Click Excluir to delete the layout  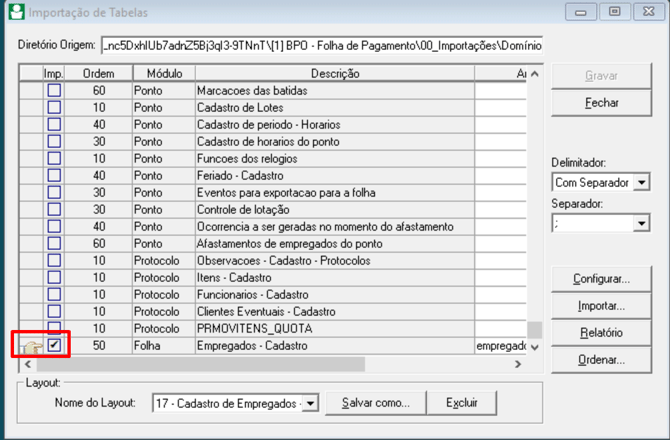[x=461, y=402]
